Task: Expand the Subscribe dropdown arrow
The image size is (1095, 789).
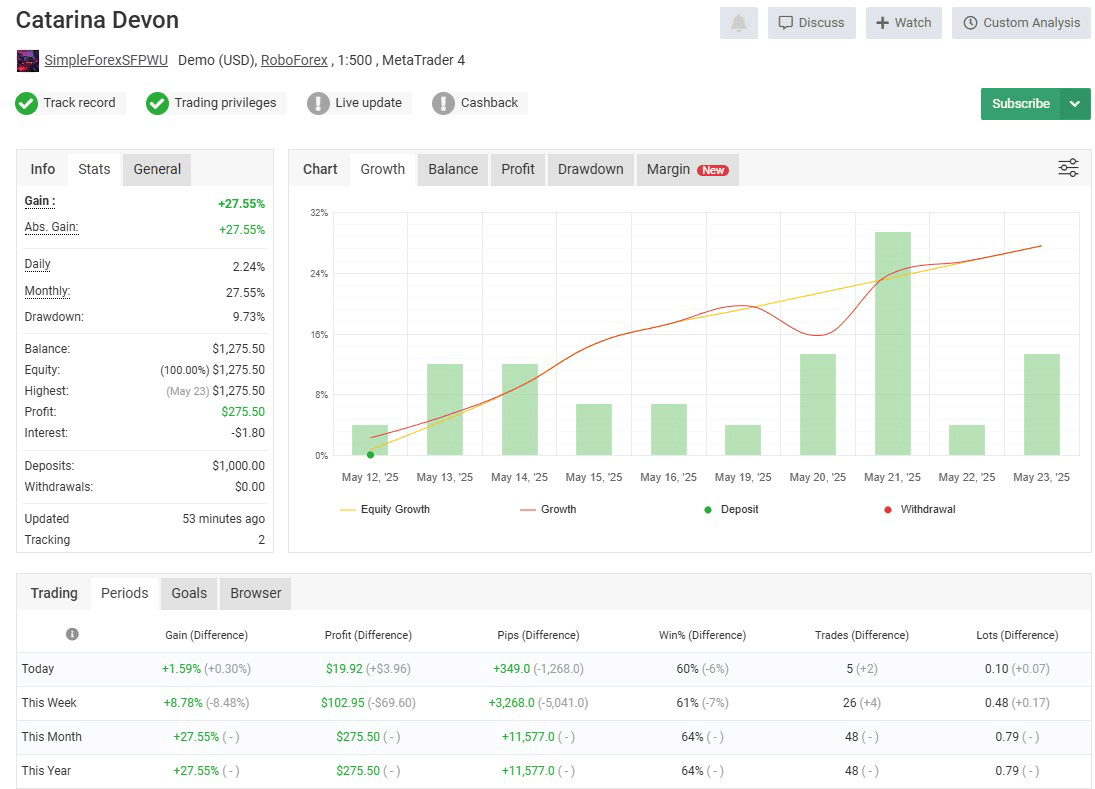Action: coord(1075,104)
